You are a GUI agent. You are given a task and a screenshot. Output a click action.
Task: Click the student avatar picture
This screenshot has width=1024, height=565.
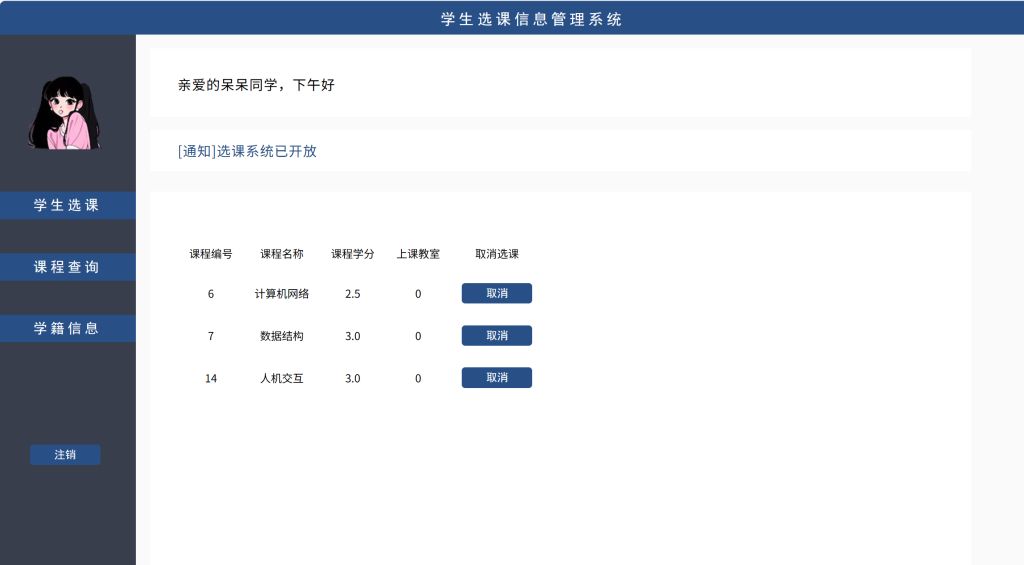click(x=65, y=113)
